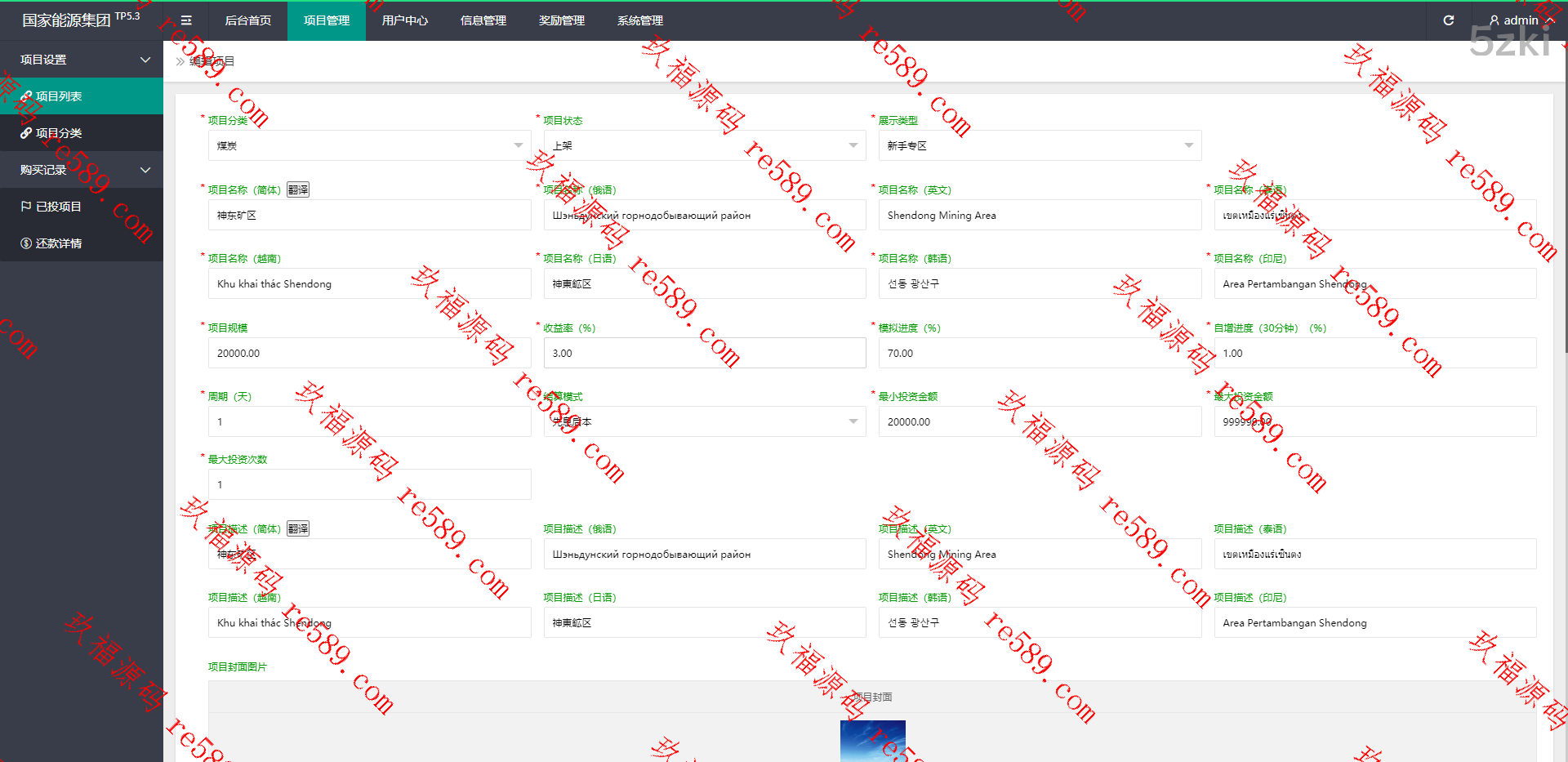Image resolution: width=1568 pixels, height=762 pixels.
Task: Open the 项目状态 dropdown showing 上架
Action: tap(705, 145)
